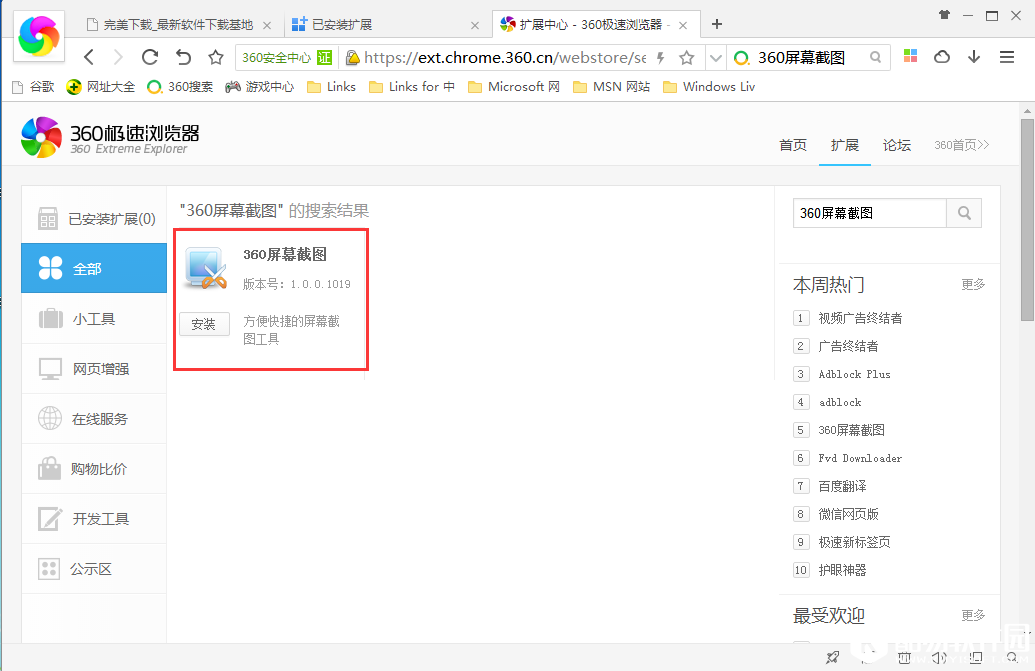This screenshot has height=671, width=1035.
Task: Mute tab audio via speaker icon in status bar
Action: tap(938, 658)
